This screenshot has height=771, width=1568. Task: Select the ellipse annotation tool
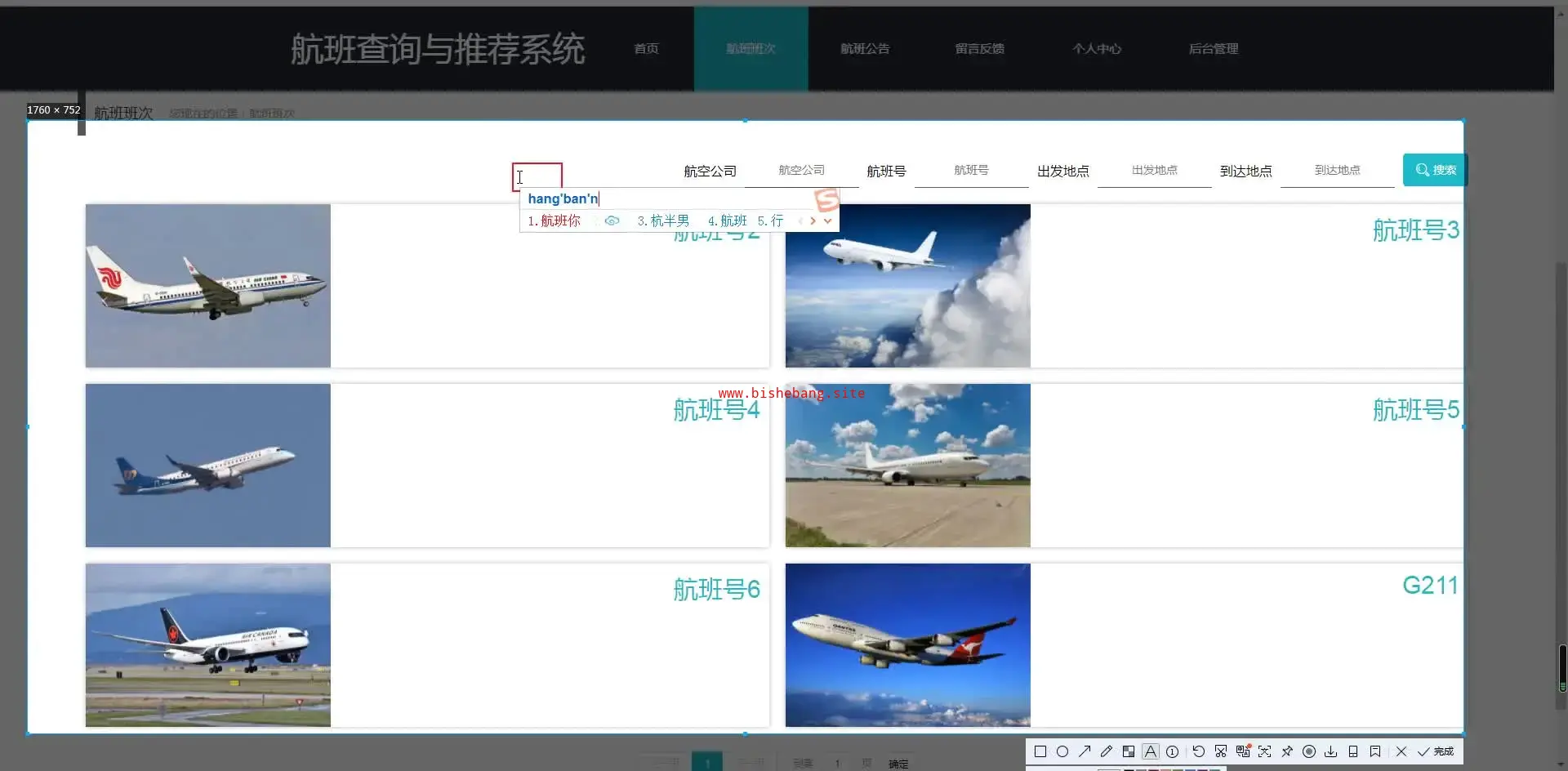(x=1062, y=751)
